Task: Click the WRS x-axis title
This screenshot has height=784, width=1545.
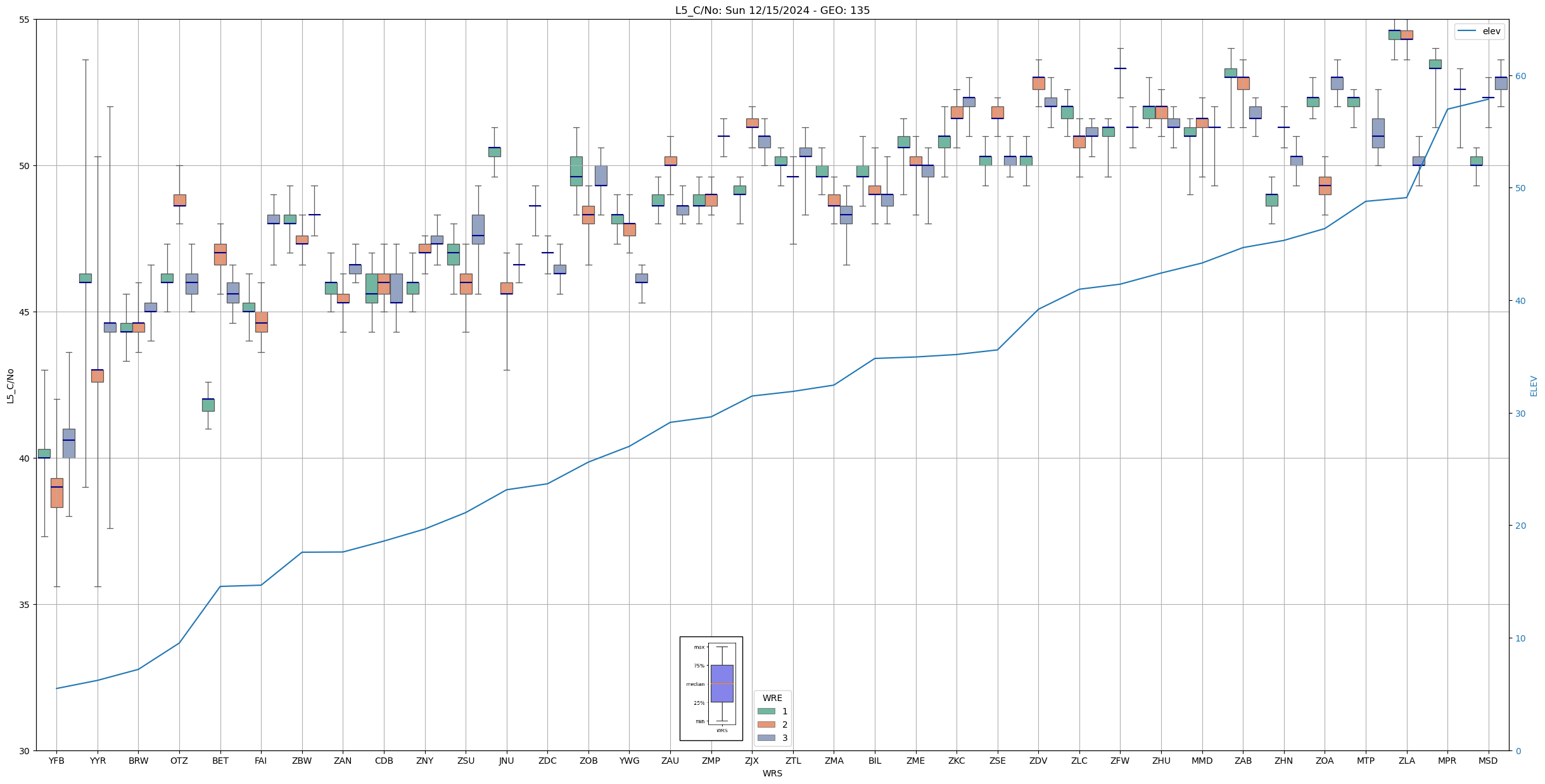Action: [772, 773]
